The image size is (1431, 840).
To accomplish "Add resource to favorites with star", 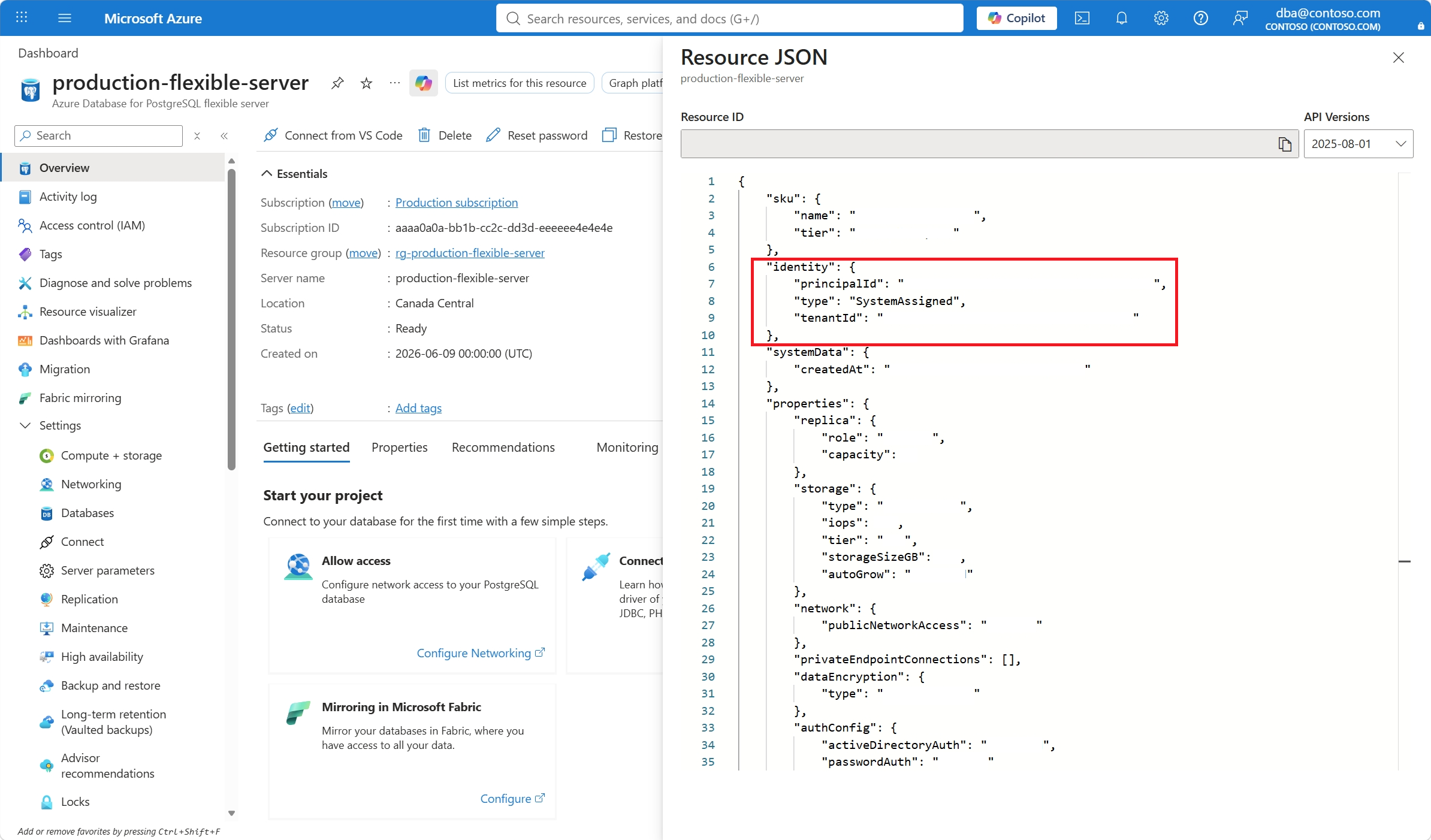I will click(366, 83).
